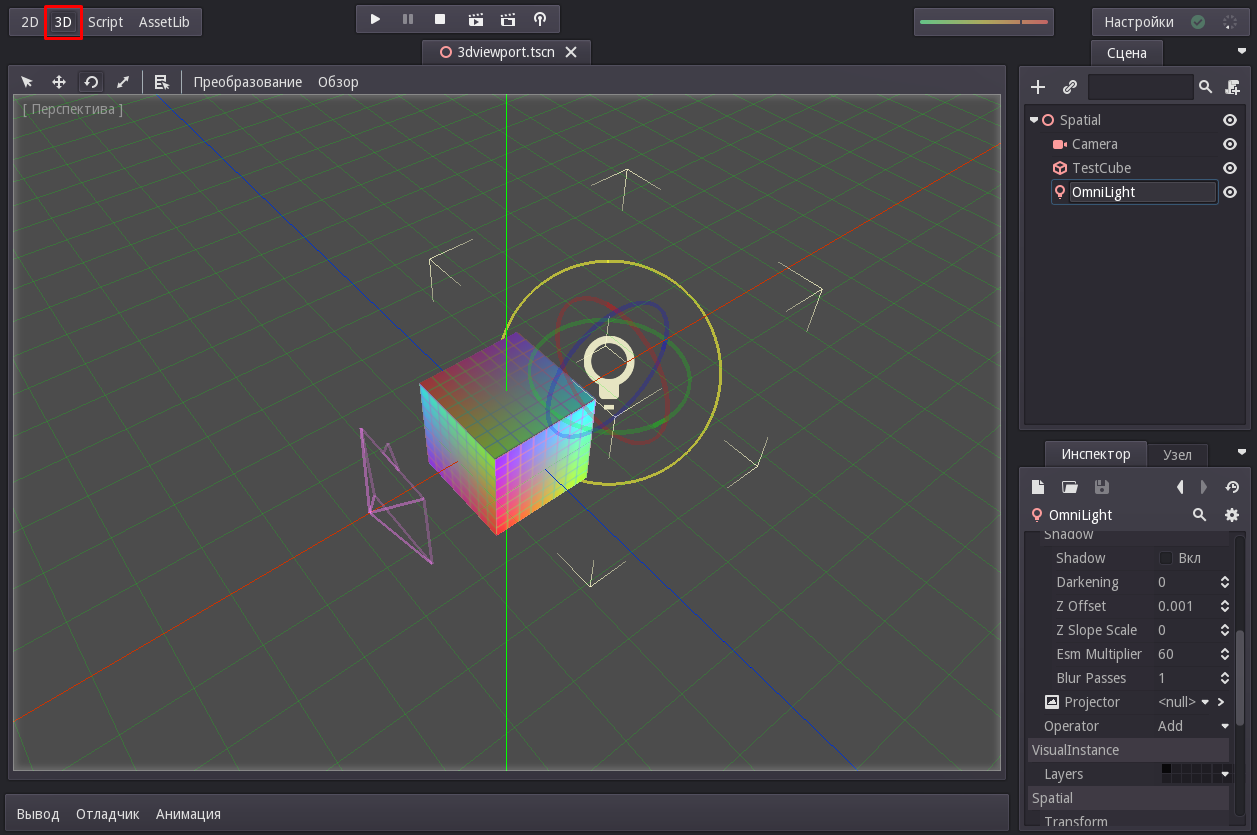The width and height of the screenshot is (1257, 835).
Task: Pause the running scene
Action: click(x=408, y=19)
